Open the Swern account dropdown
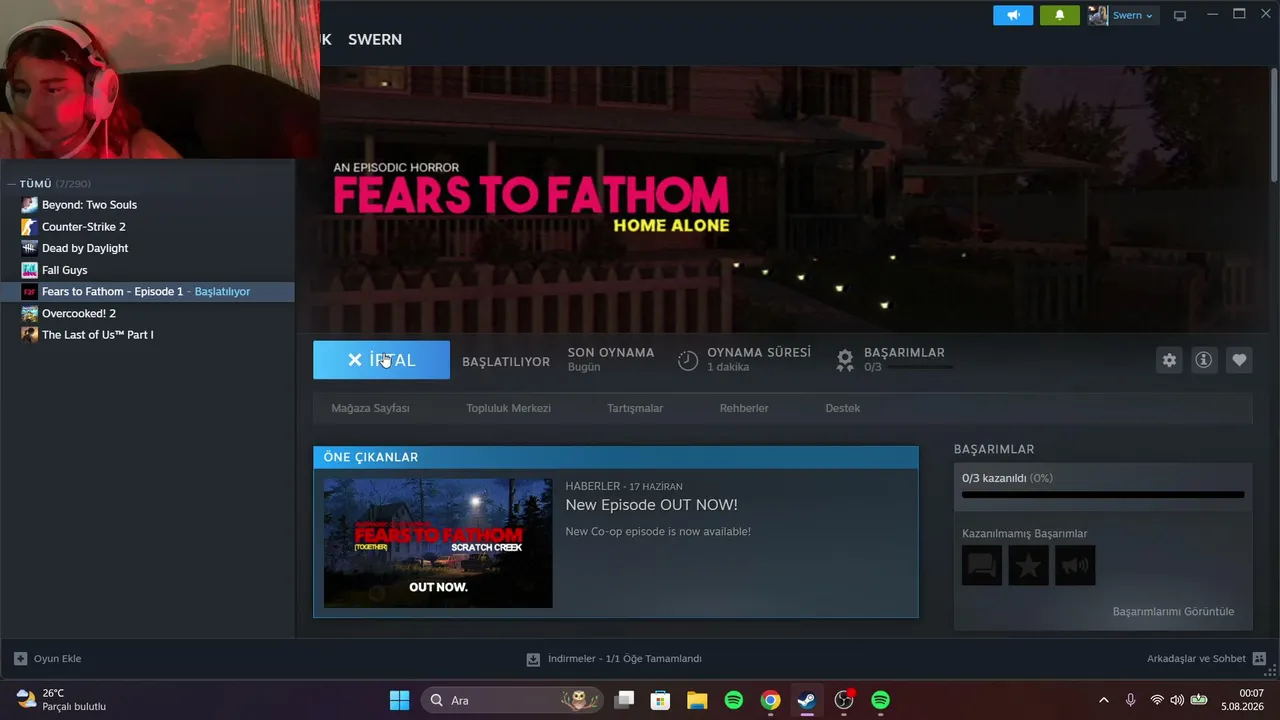The height and width of the screenshot is (720, 1280). [x=1131, y=15]
